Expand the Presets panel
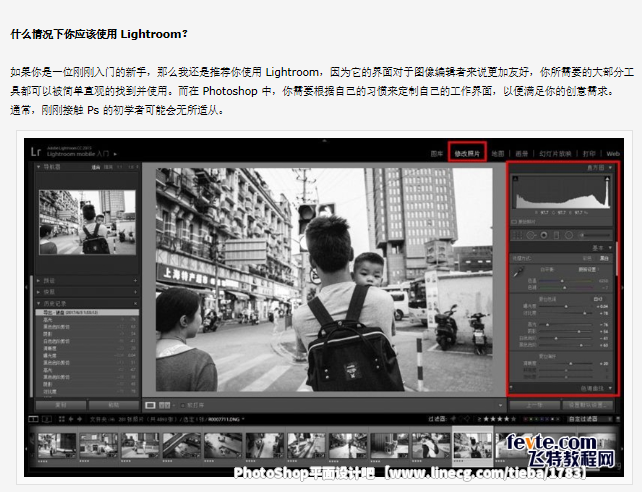 [x=39, y=281]
